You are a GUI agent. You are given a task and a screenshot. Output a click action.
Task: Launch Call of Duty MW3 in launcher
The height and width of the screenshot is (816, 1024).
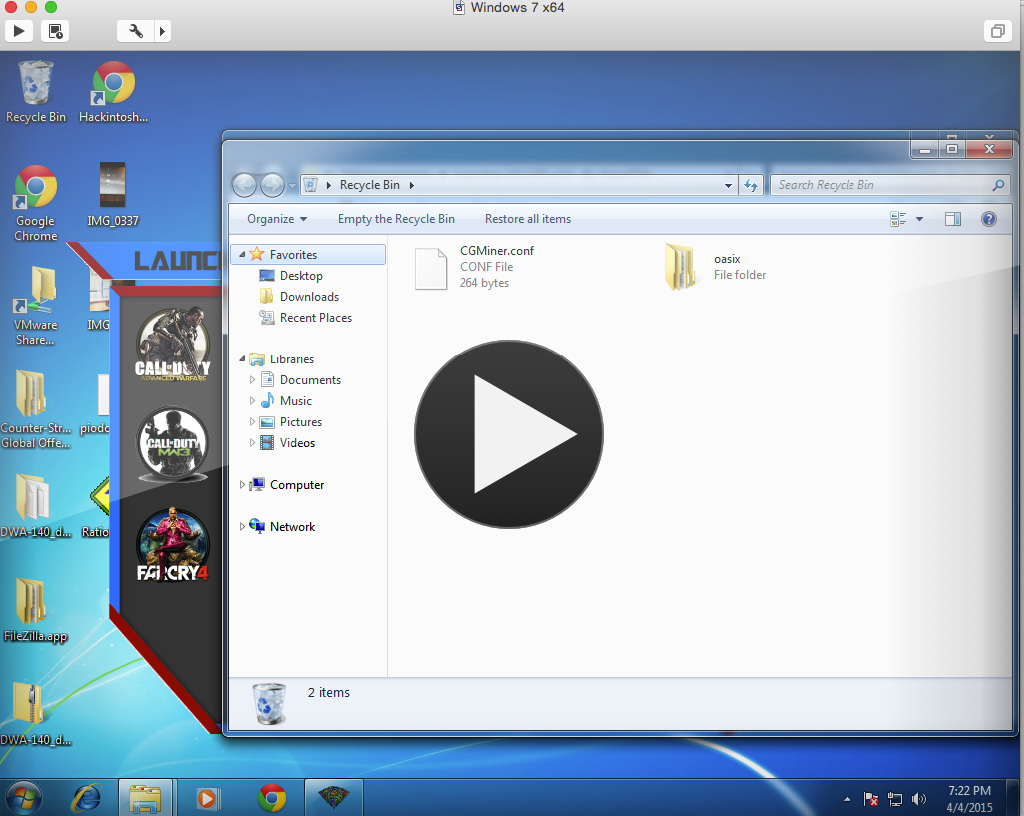point(172,444)
